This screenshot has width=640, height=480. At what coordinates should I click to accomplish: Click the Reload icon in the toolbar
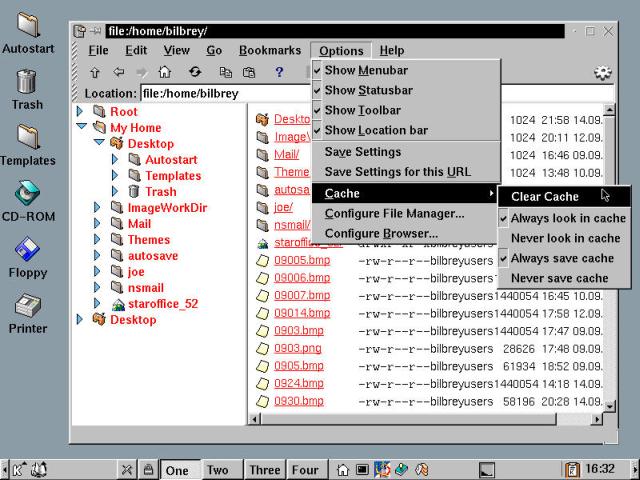point(194,73)
